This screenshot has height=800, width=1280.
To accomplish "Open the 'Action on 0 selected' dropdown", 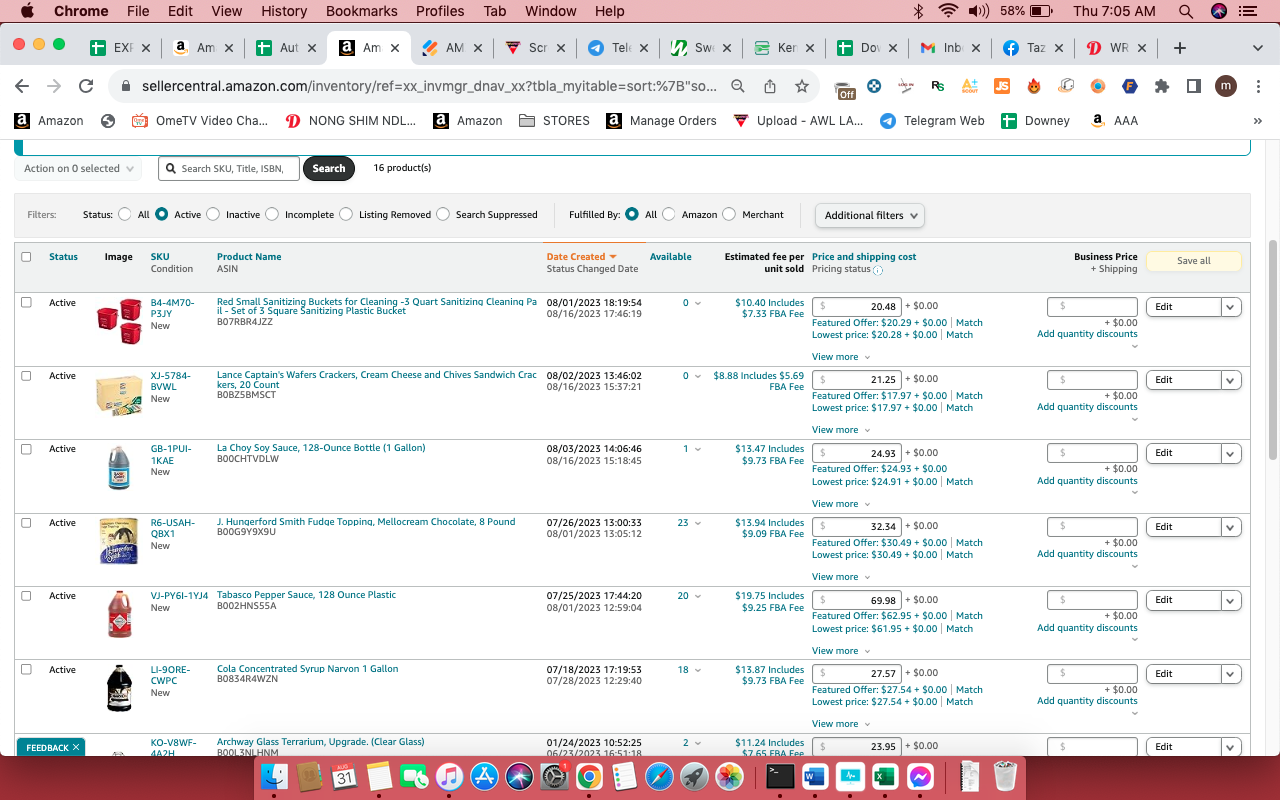I will (x=78, y=169).
